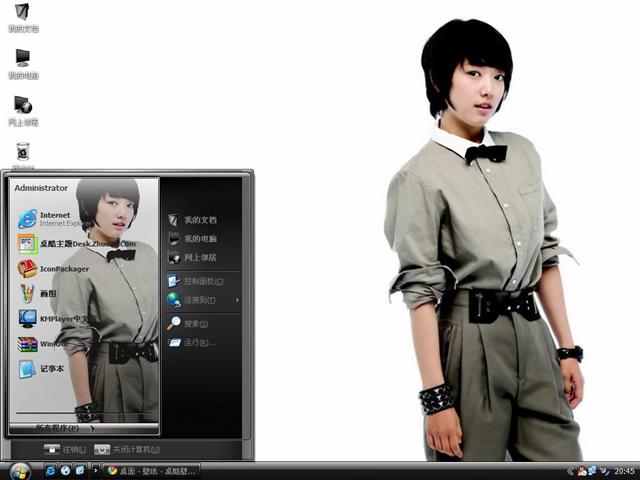The width and height of the screenshot is (640, 480).
Task: Open WinRAR from Start menu
Action: click(x=42, y=344)
